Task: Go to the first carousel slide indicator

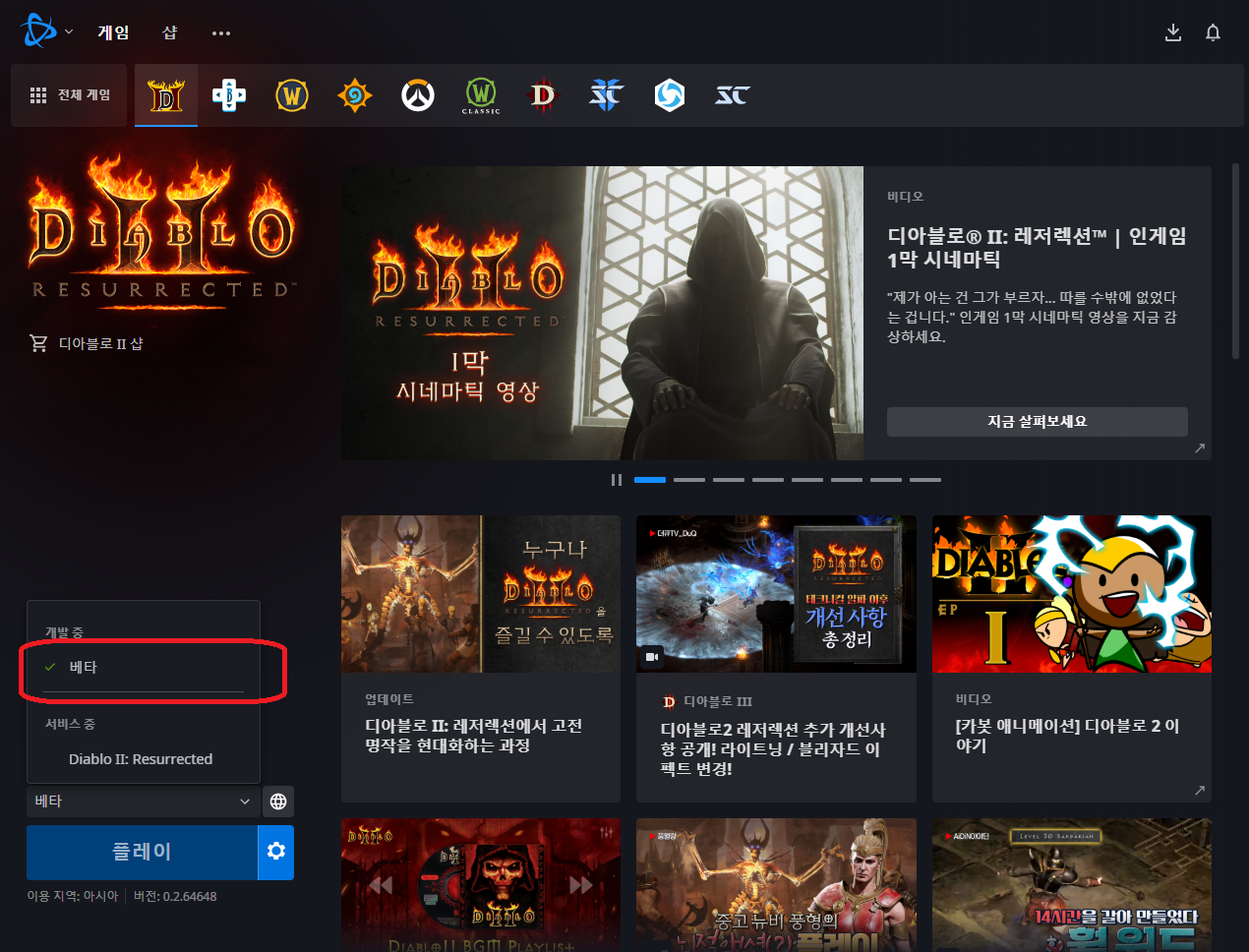Action: [650, 480]
